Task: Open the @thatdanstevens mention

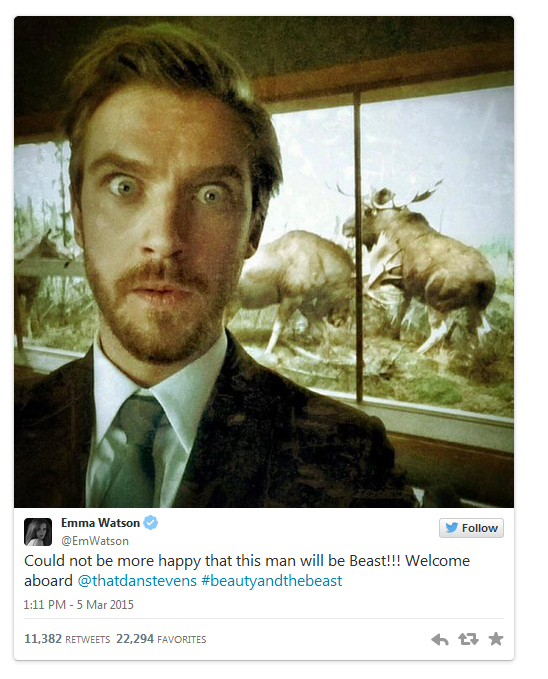Action: coord(137,581)
